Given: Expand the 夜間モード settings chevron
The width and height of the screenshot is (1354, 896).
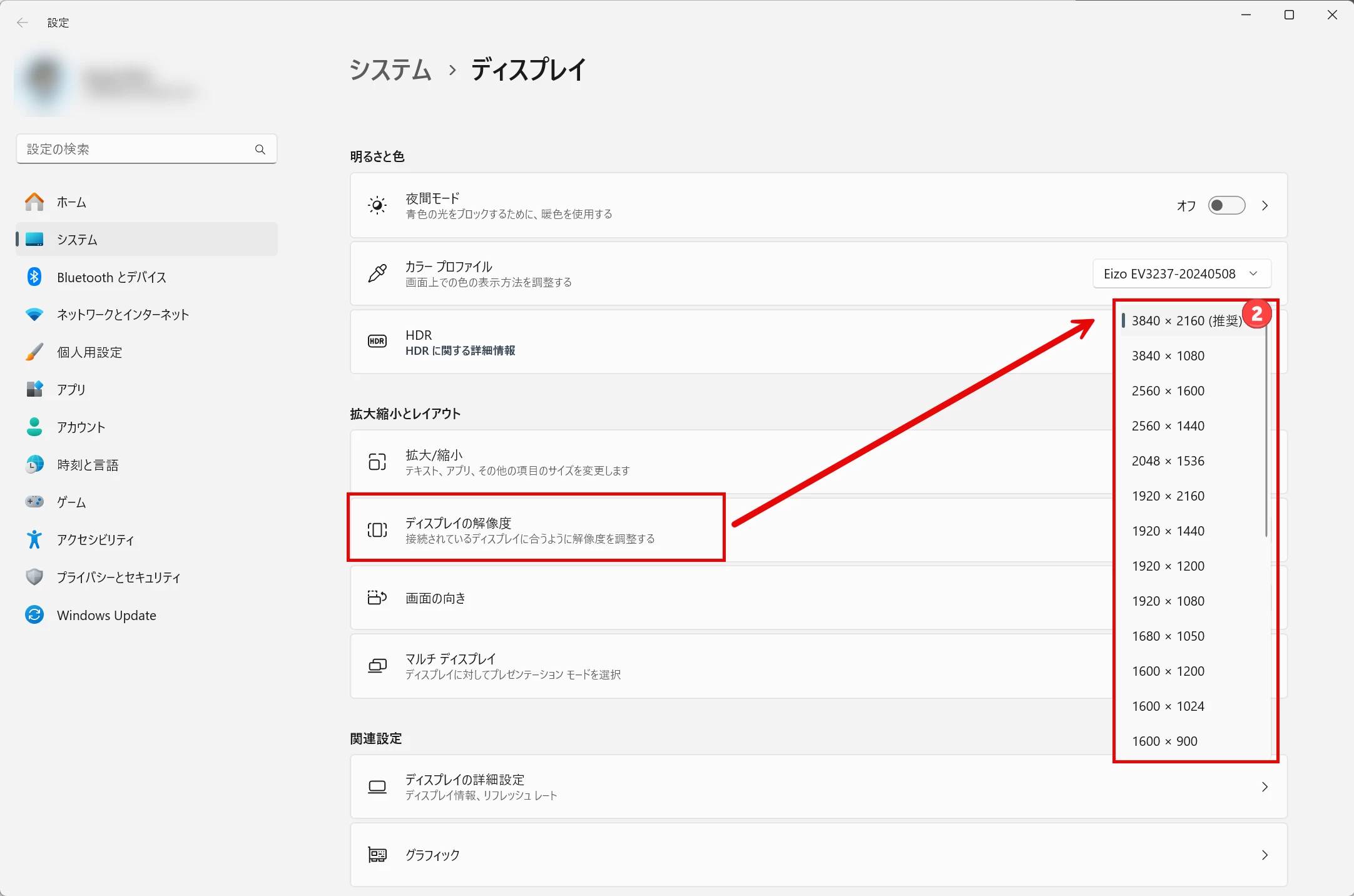Looking at the screenshot, I should (1265, 205).
